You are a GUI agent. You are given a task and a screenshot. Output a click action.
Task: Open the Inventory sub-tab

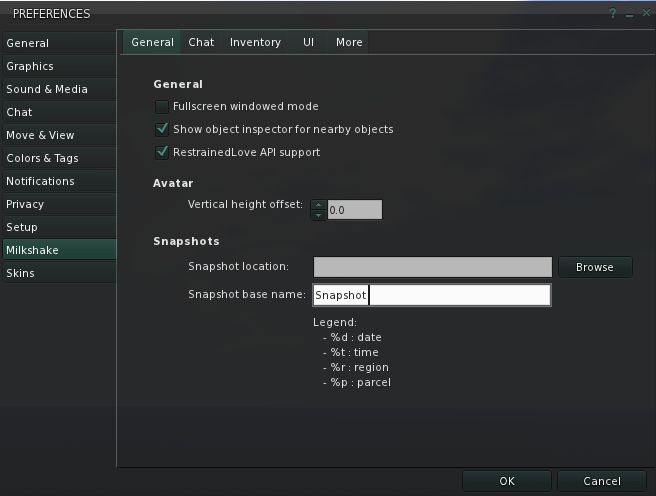[x=255, y=42]
